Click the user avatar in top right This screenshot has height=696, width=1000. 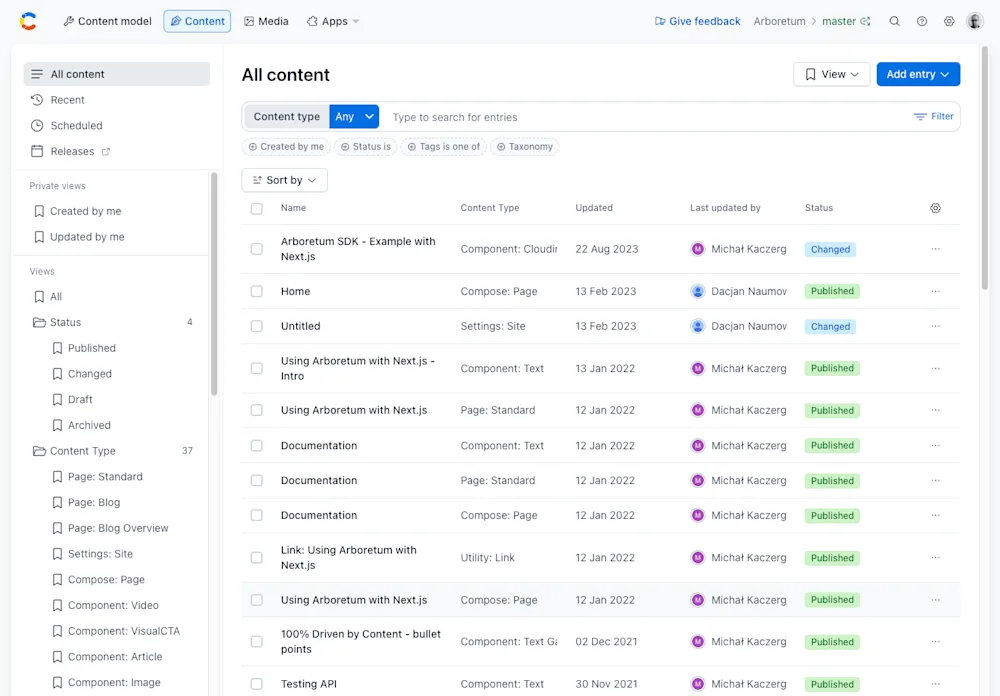974,20
